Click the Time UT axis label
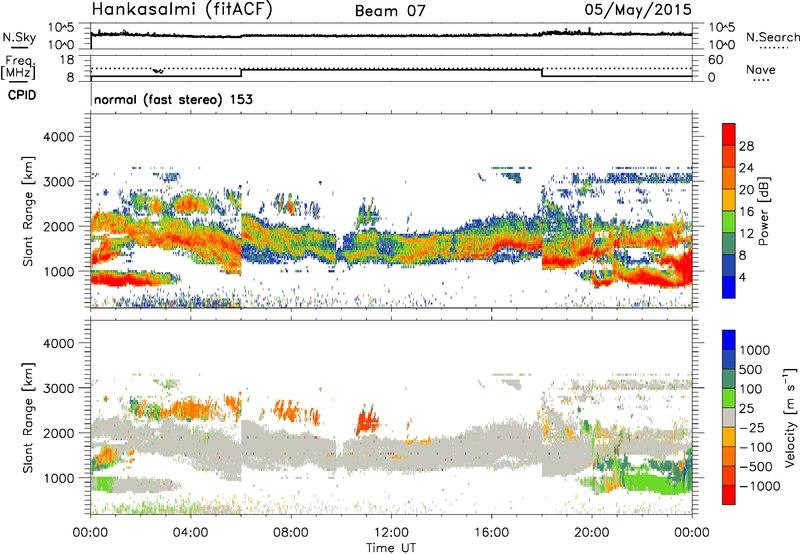 click(391, 548)
